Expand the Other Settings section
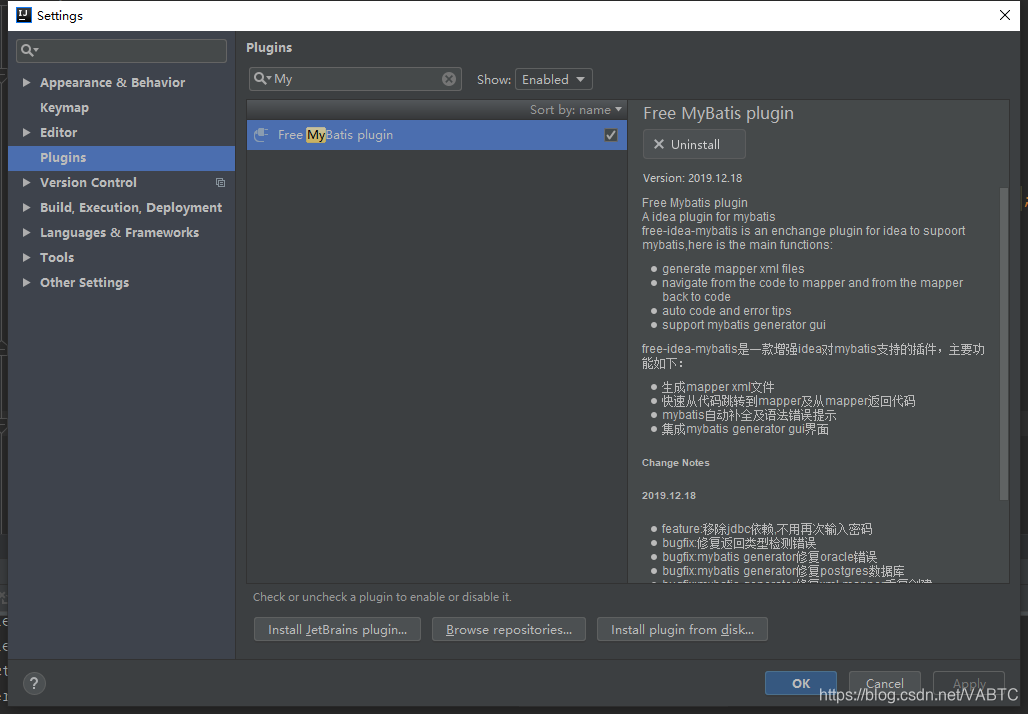Screen dimensions: 1028x714 (26, 282)
